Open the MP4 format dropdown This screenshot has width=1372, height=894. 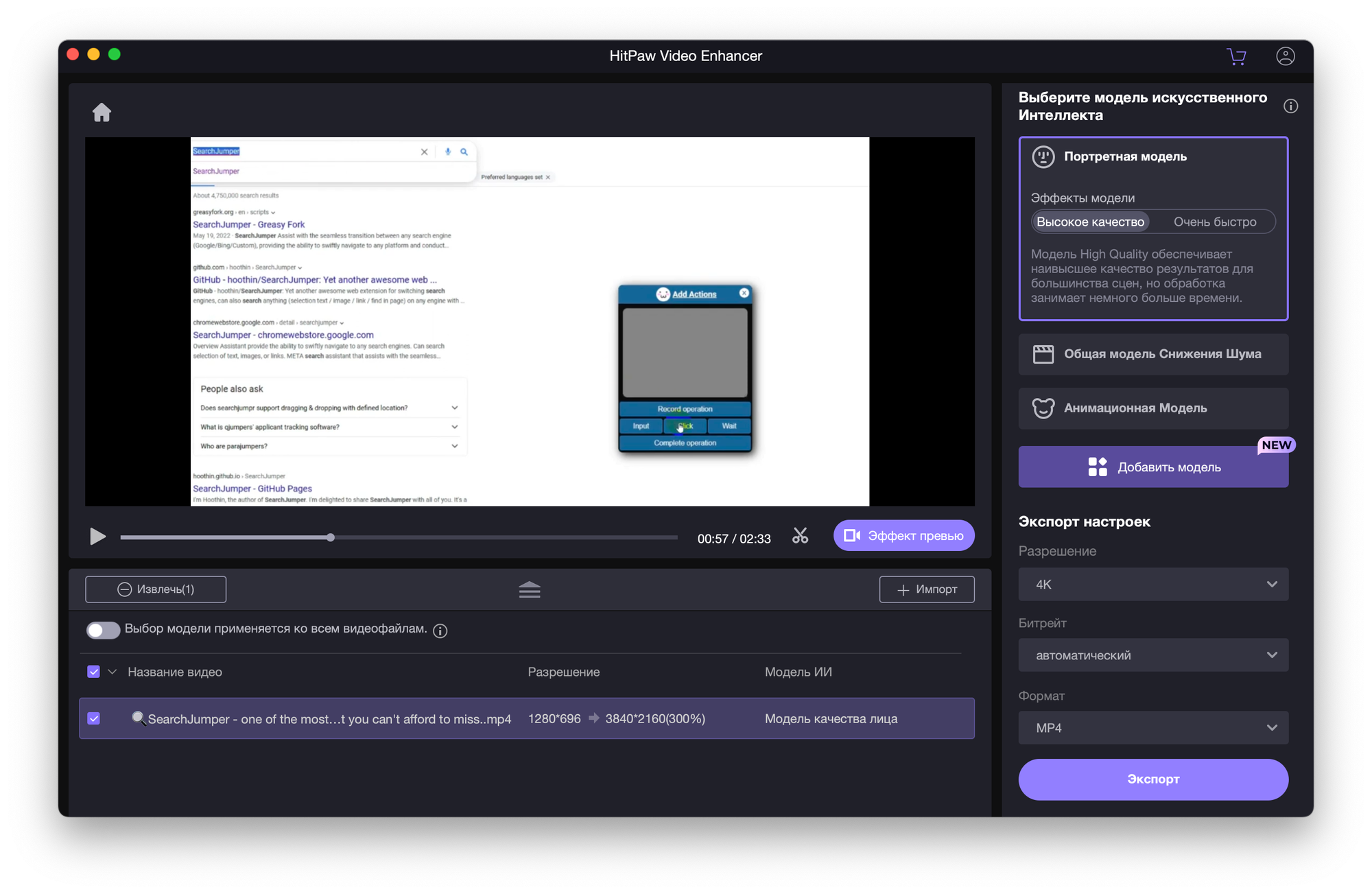(x=1152, y=728)
